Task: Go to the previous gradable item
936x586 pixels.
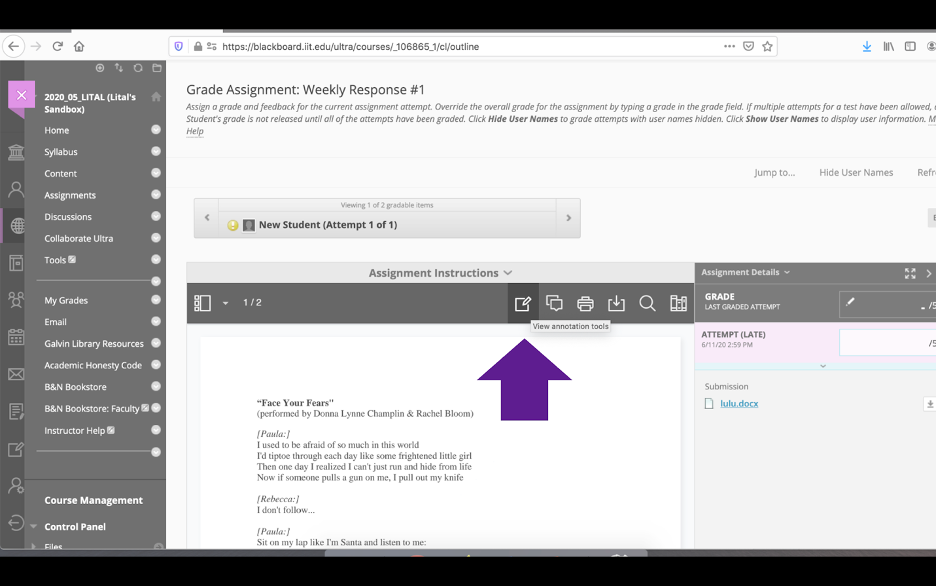Action: point(207,218)
